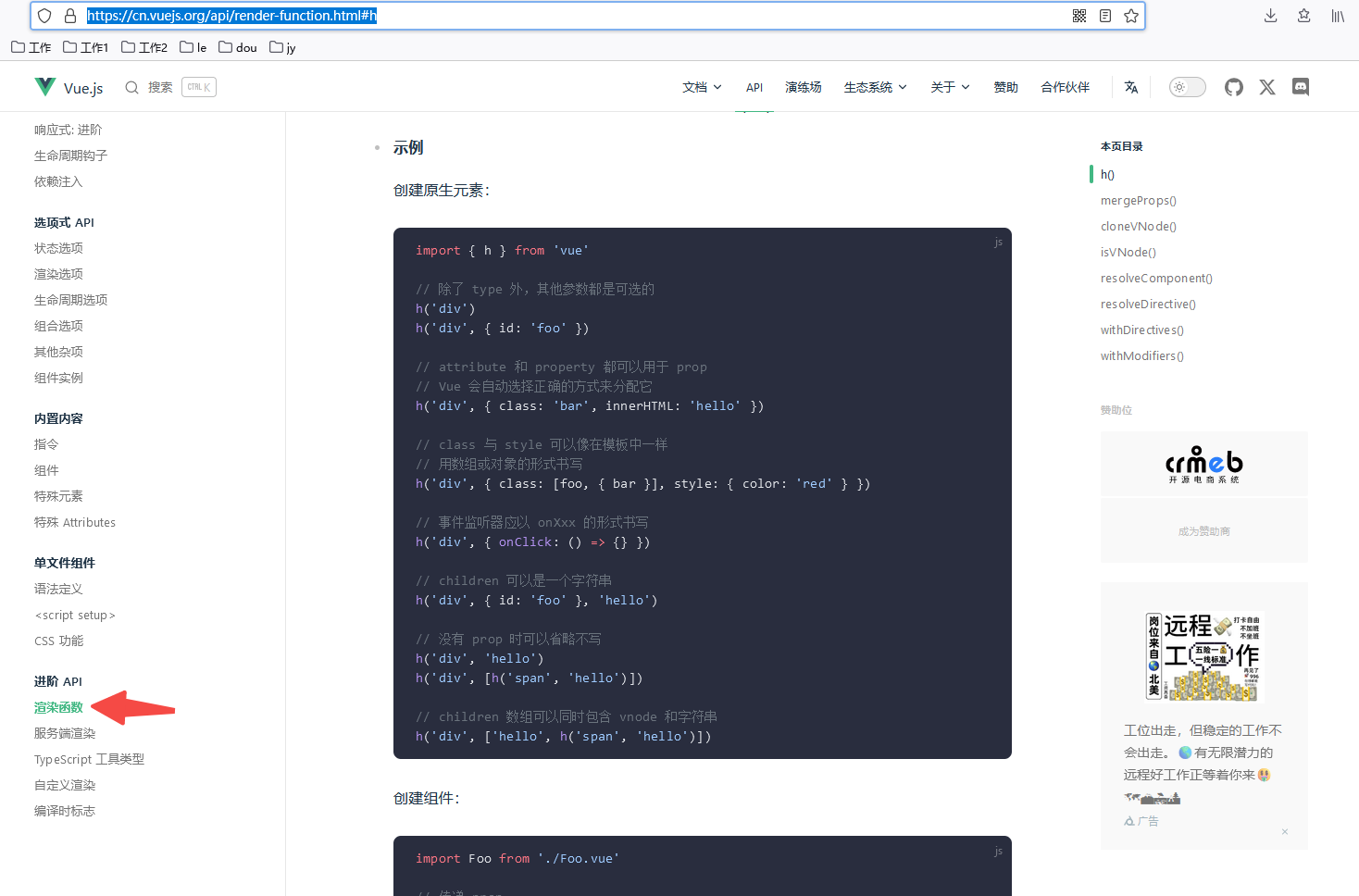The width and height of the screenshot is (1359, 896).
Task: Toggle the dark mode theme switch
Action: click(1187, 86)
